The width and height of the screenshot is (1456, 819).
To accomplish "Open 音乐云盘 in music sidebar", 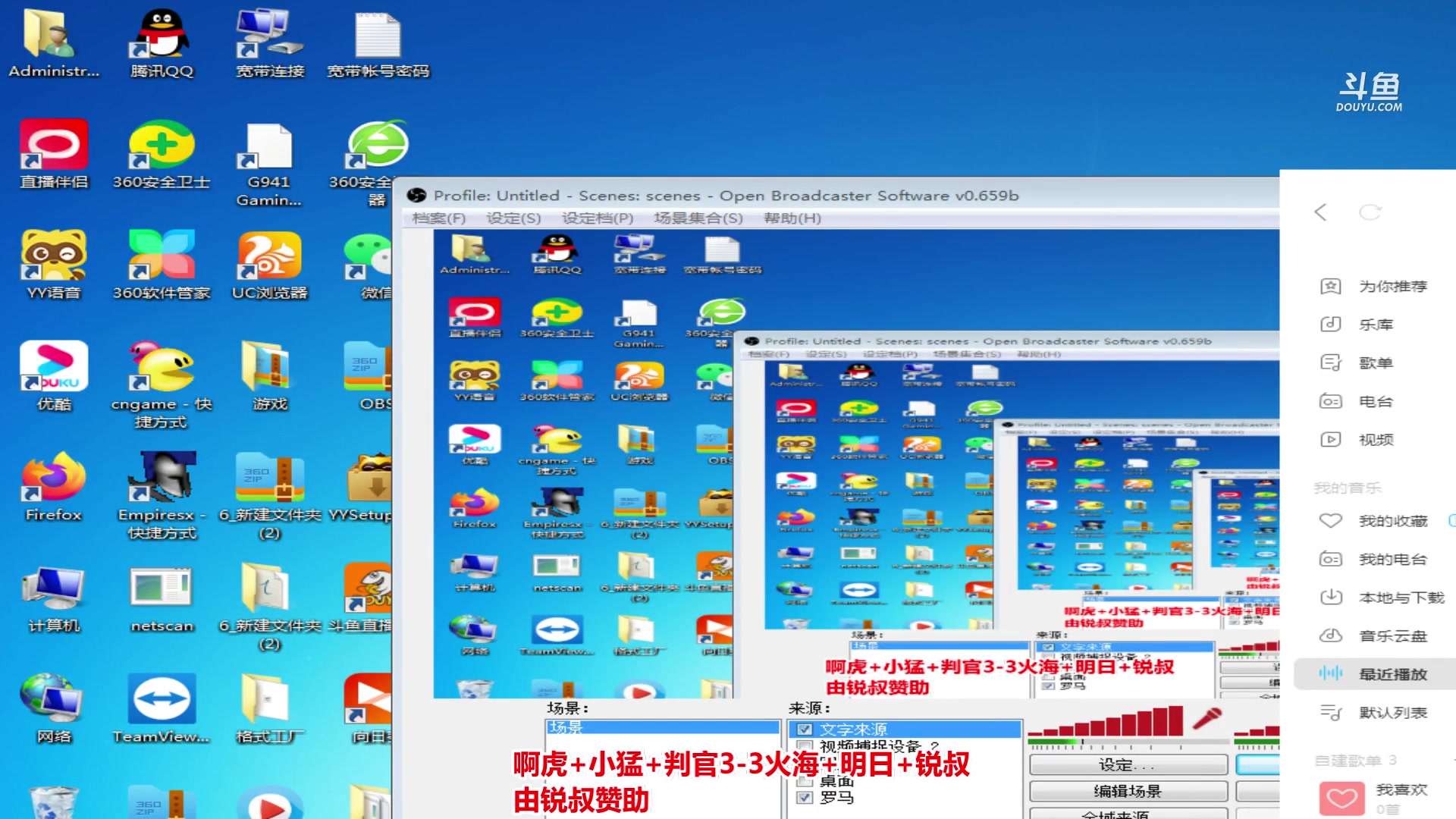I will pos(1374,635).
